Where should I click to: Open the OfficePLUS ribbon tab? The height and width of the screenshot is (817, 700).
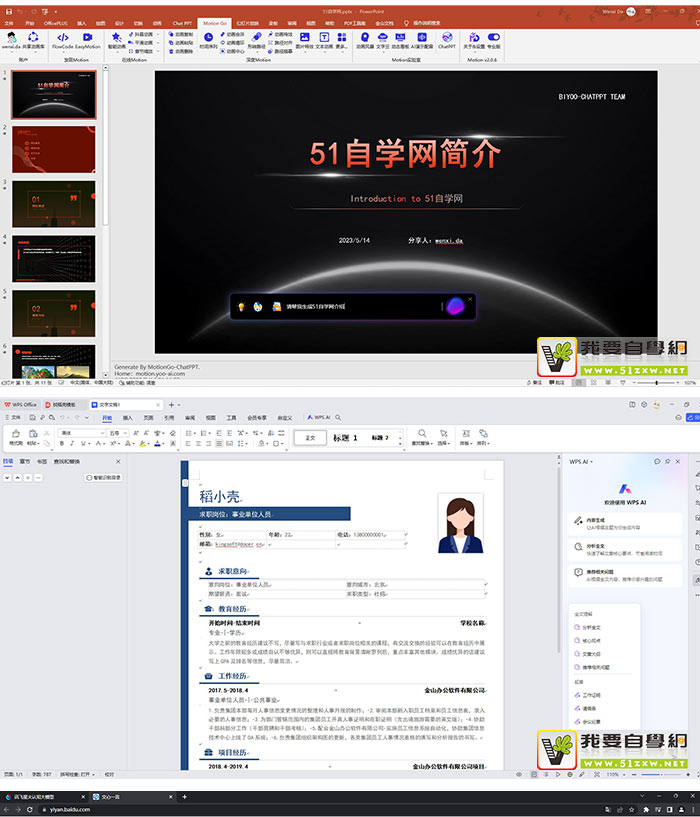tap(55, 23)
